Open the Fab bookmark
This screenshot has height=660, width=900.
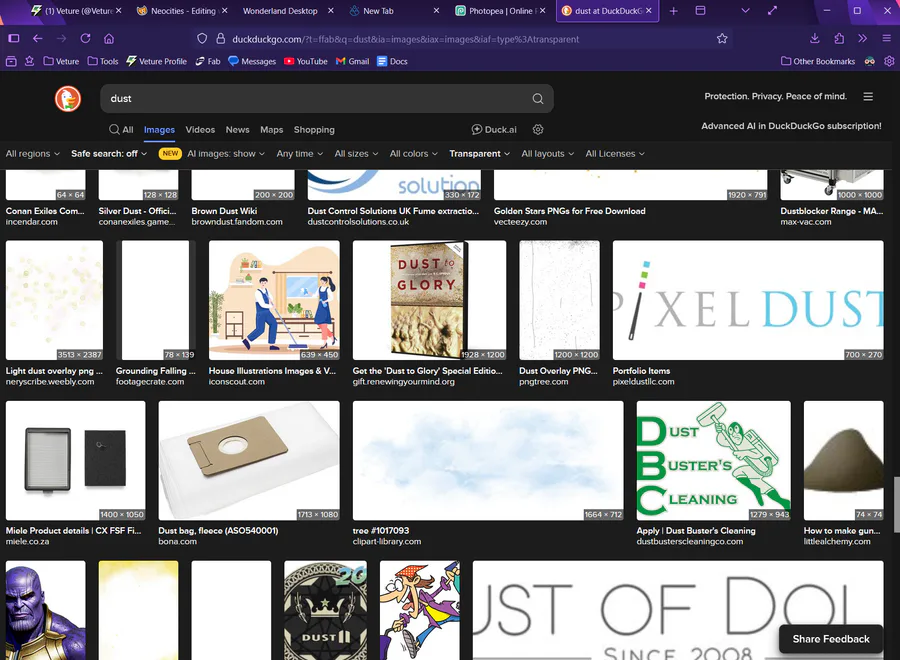click(208, 61)
